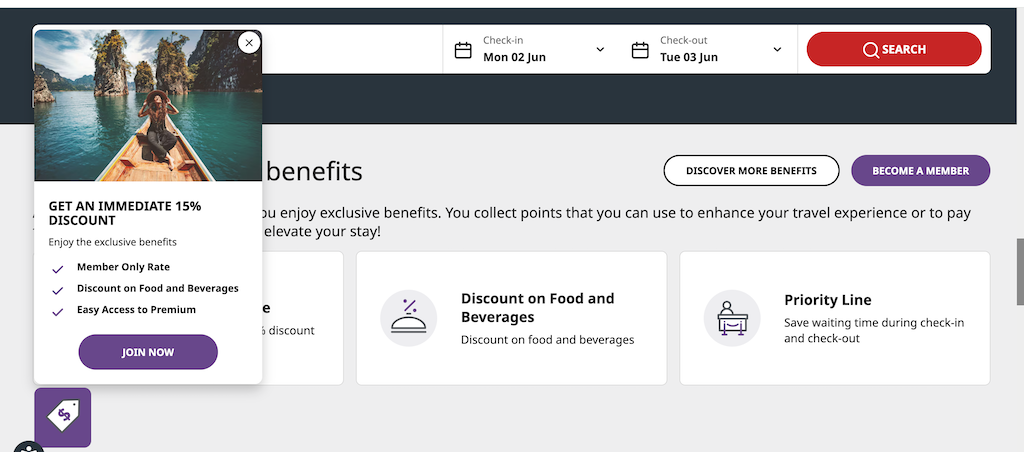
Task: Select Discount on Food and Beverages card
Action: [x=511, y=318]
